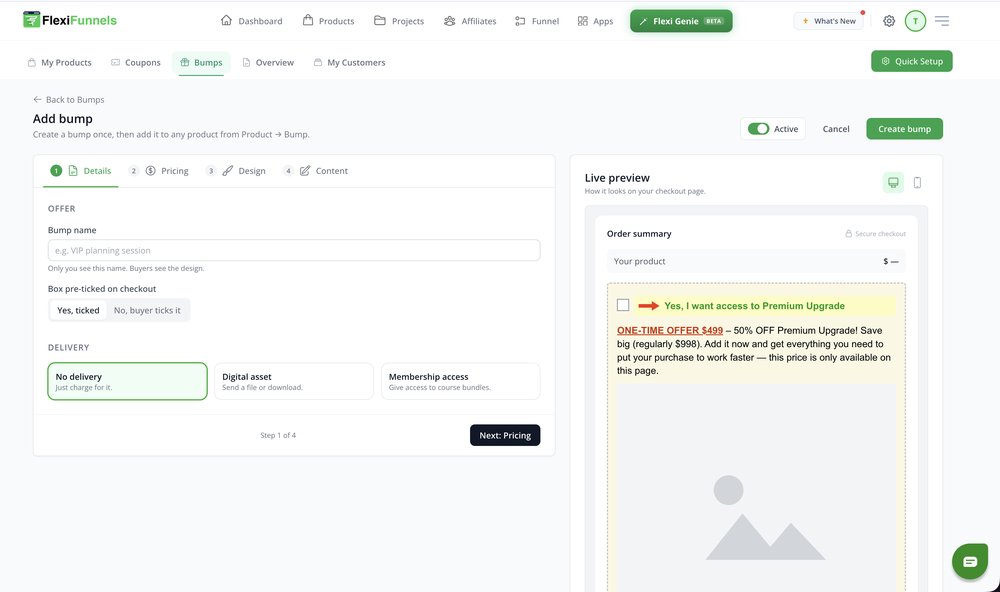The height and width of the screenshot is (592, 1000).
Task: Click the Pricing dollar-circle icon
Action: click(x=151, y=171)
